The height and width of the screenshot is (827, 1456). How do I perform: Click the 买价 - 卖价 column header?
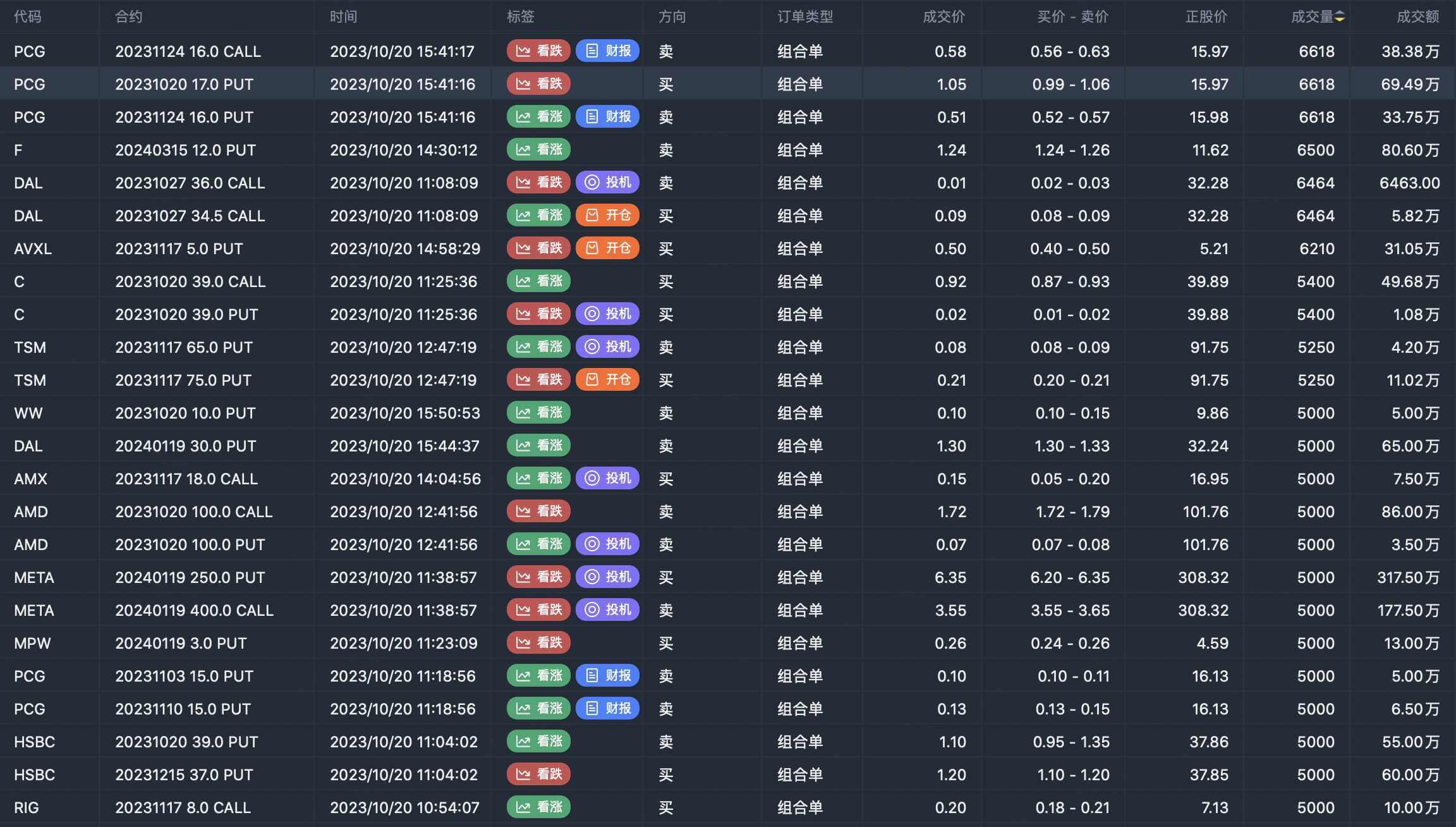click(x=1073, y=17)
